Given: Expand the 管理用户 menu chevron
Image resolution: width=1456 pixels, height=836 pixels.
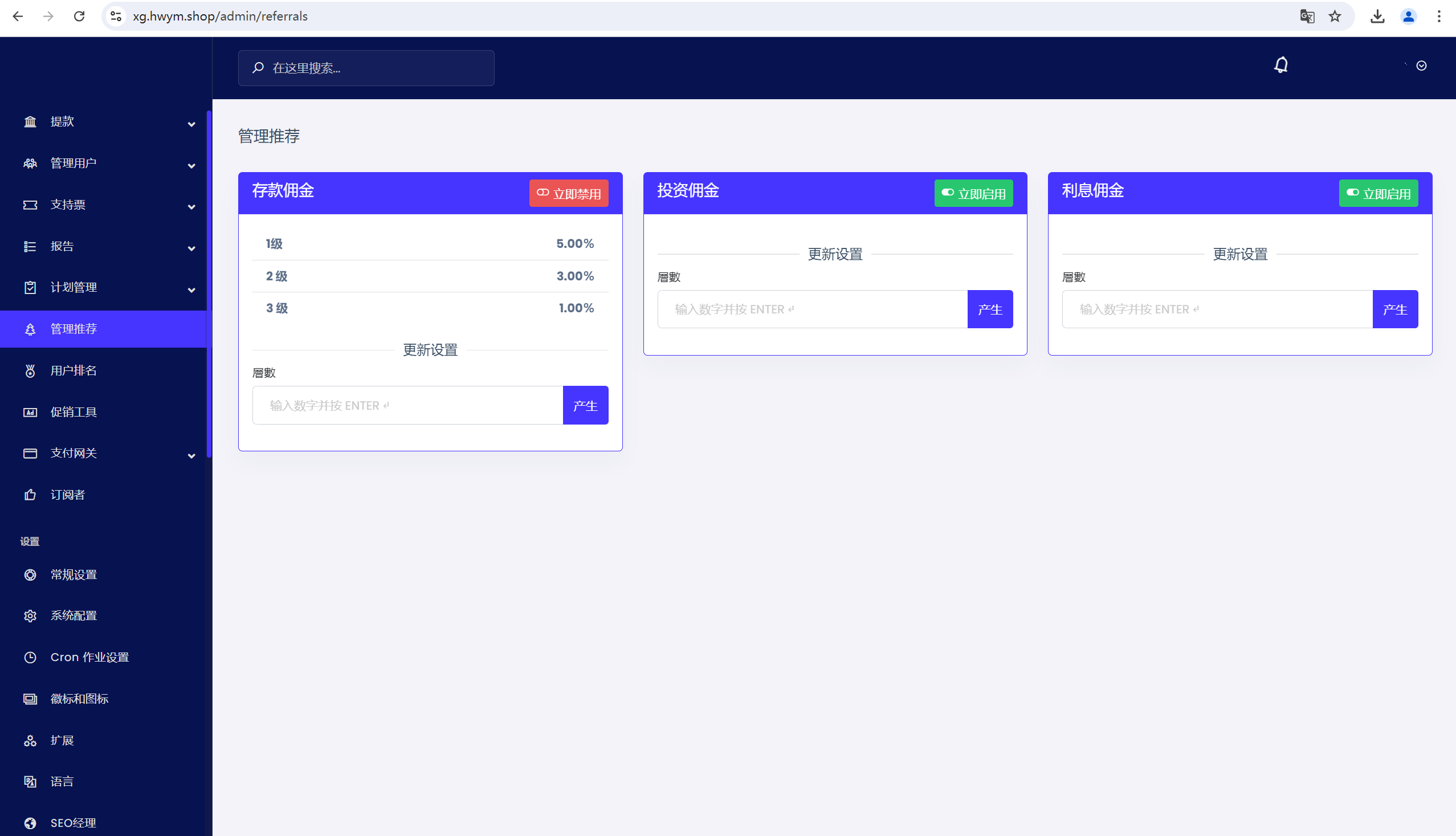Looking at the screenshot, I should coord(192,166).
